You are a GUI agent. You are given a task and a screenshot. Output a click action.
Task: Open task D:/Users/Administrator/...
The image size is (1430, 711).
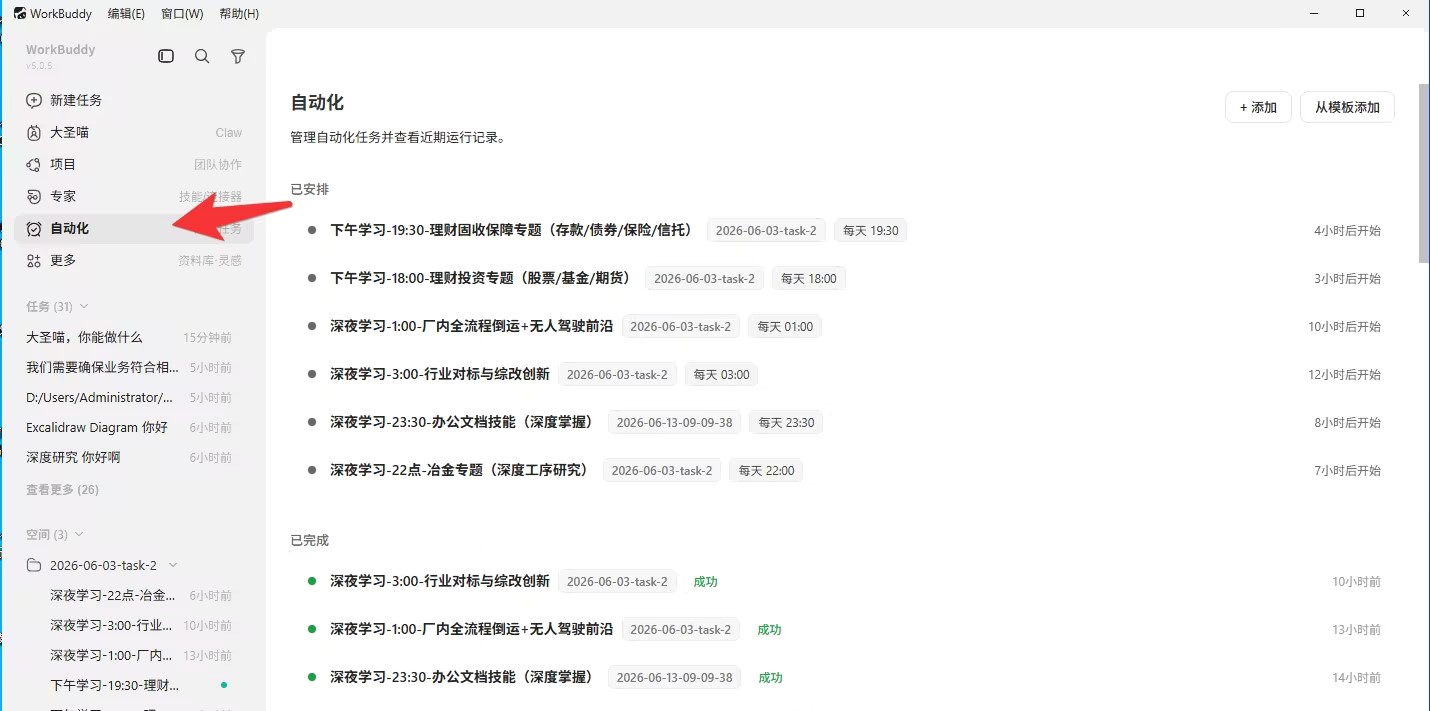(134, 397)
